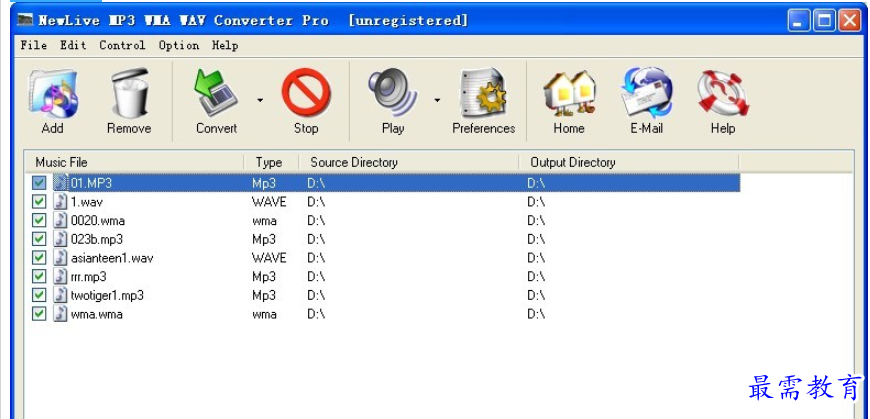Select the rrr.mp3 file name
Image resolution: width=870 pixels, height=419 pixels.
click(89, 276)
